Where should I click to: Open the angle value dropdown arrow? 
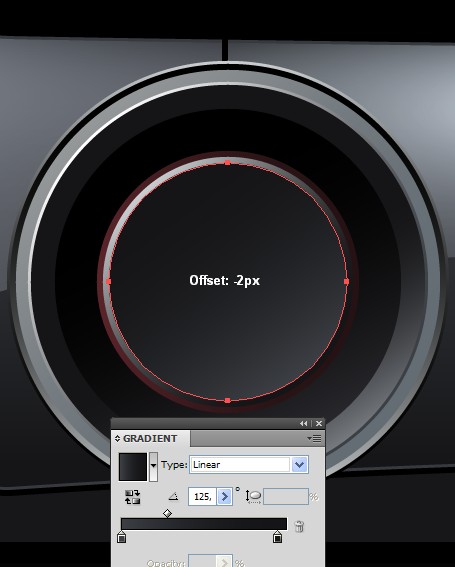click(x=225, y=496)
